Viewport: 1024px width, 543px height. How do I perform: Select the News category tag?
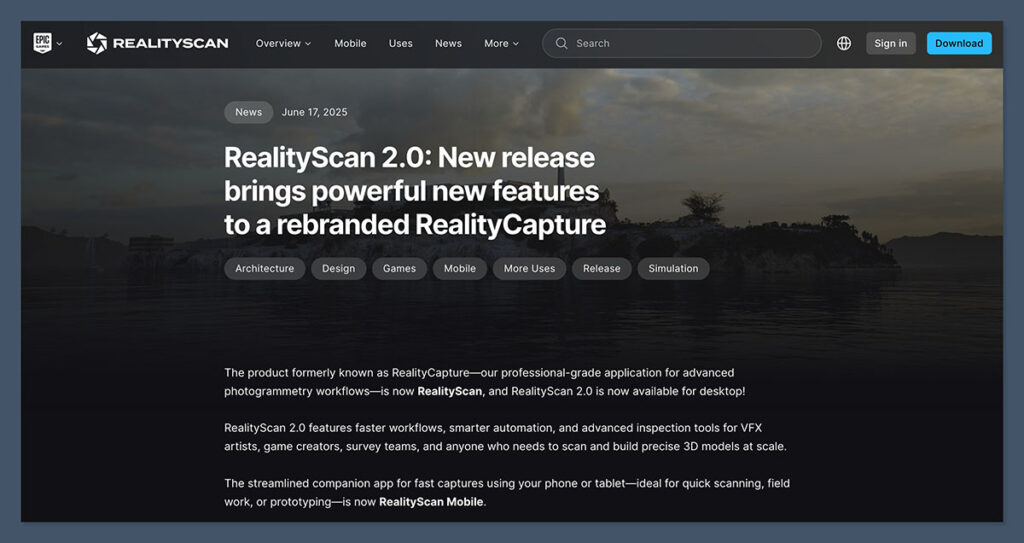(x=248, y=112)
